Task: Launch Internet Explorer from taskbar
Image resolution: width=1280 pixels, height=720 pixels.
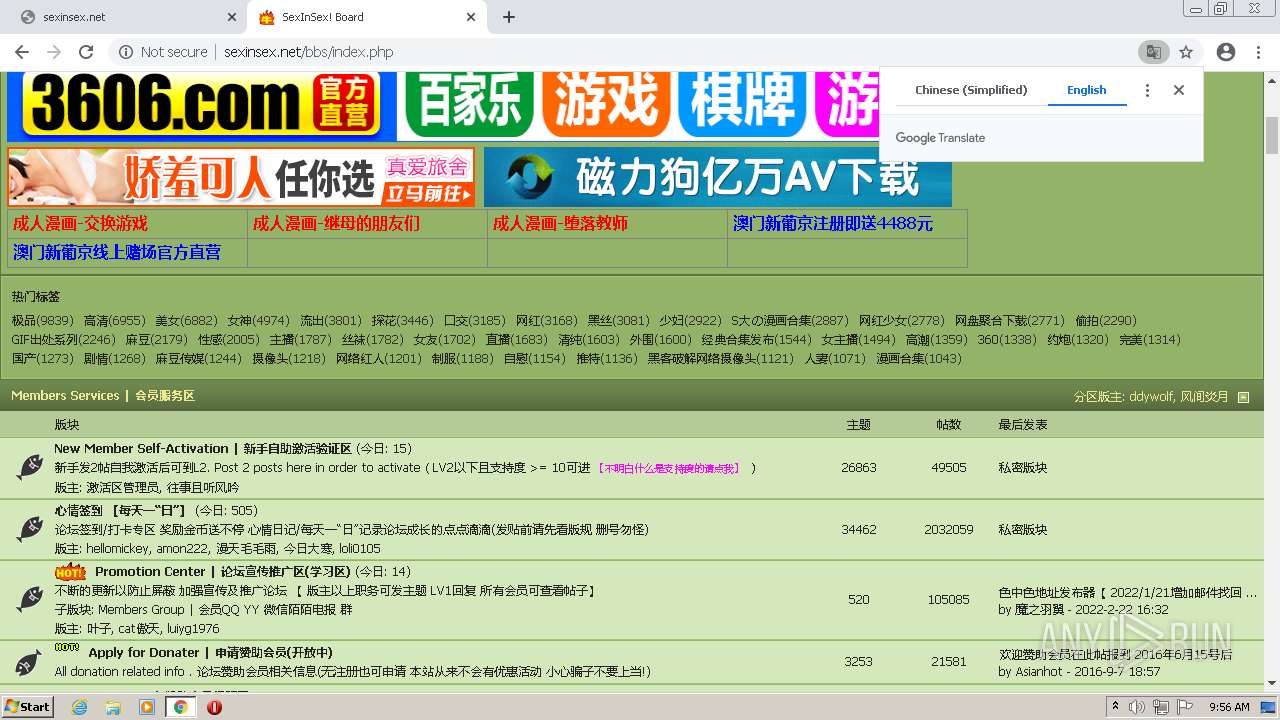Action: pyautogui.click(x=80, y=707)
